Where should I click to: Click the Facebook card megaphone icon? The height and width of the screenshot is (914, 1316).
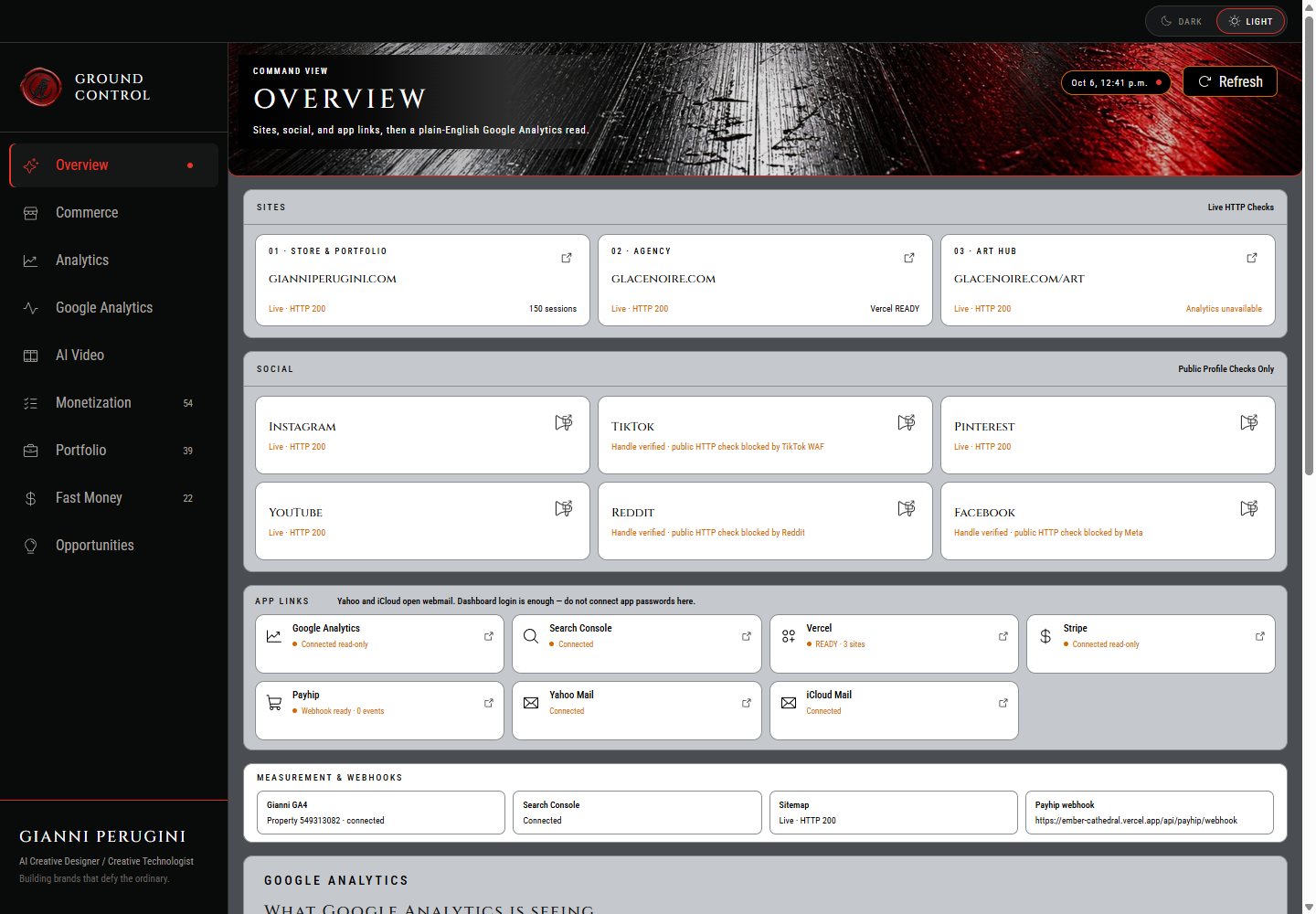[x=1249, y=508]
